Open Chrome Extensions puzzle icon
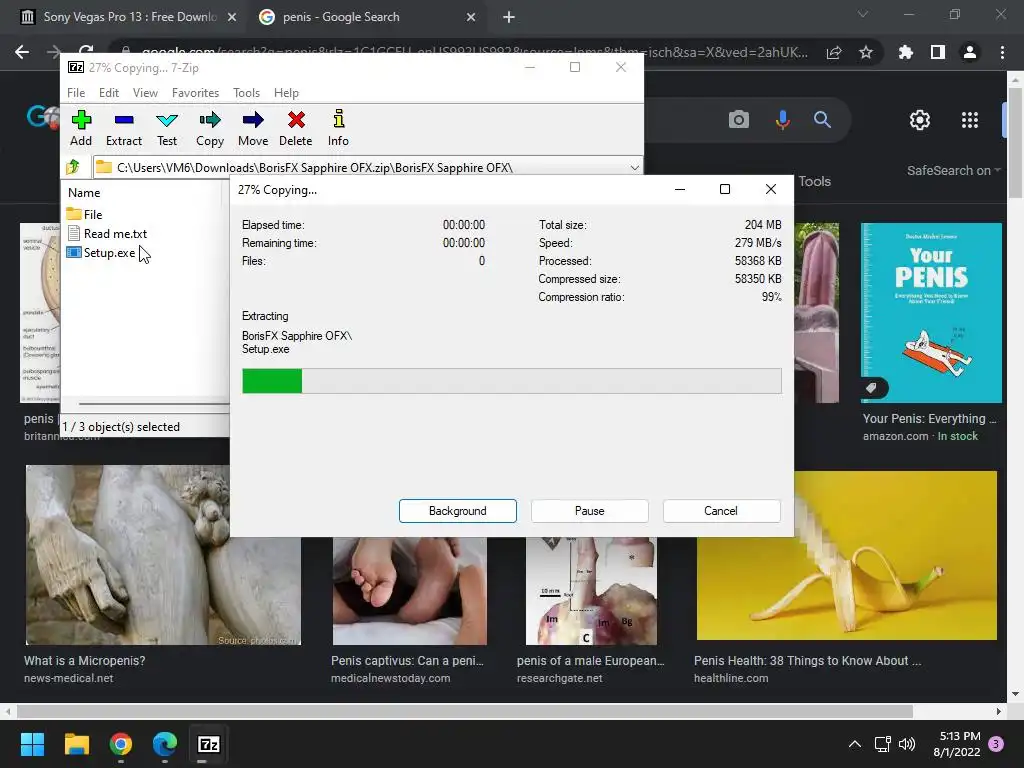This screenshot has height=768, width=1024. [x=906, y=52]
